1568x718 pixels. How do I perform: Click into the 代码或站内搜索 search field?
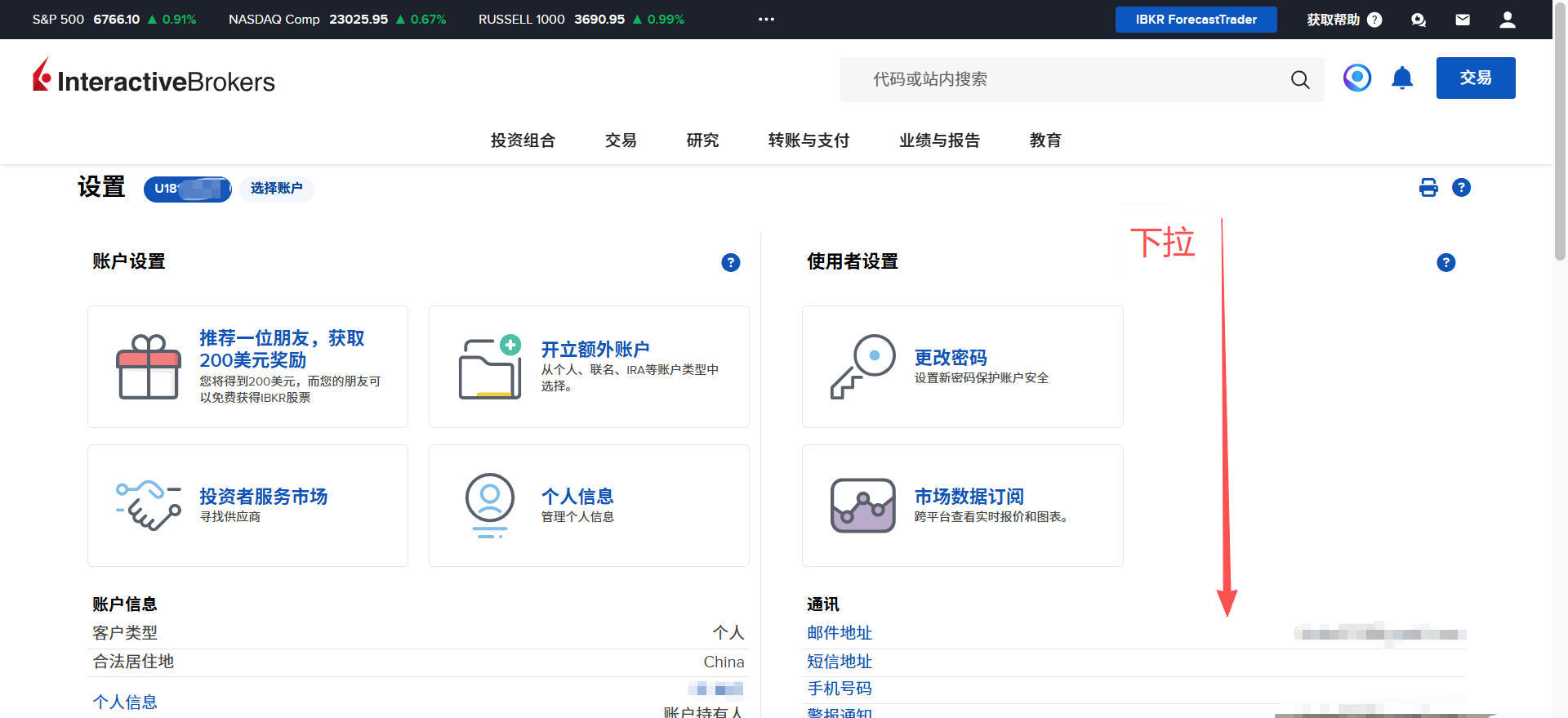[1062, 79]
